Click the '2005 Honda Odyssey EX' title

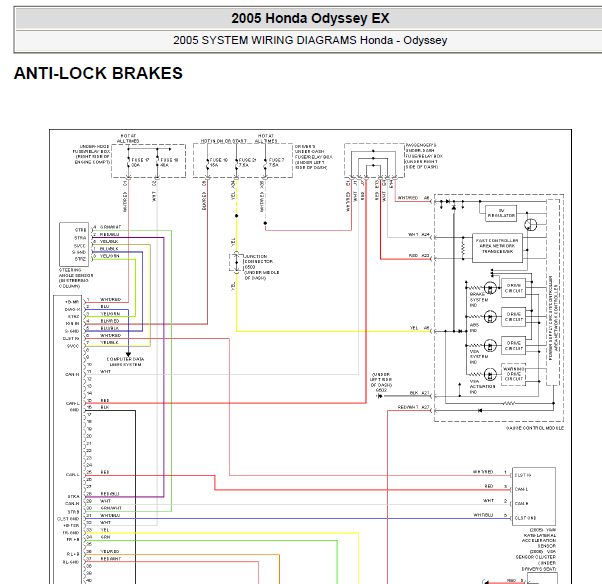(x=310, y=18)
